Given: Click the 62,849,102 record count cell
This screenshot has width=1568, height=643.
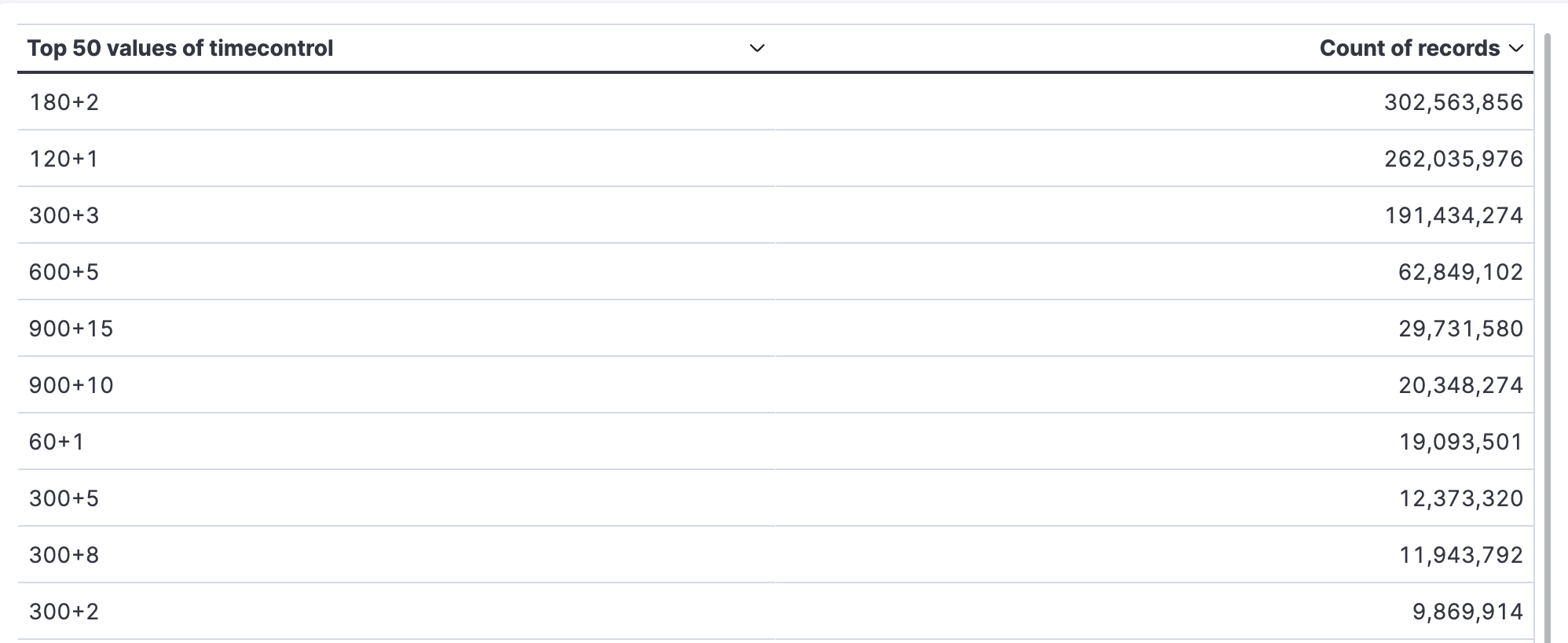Looking at the screenshot, I should [x=1154, y=272].
